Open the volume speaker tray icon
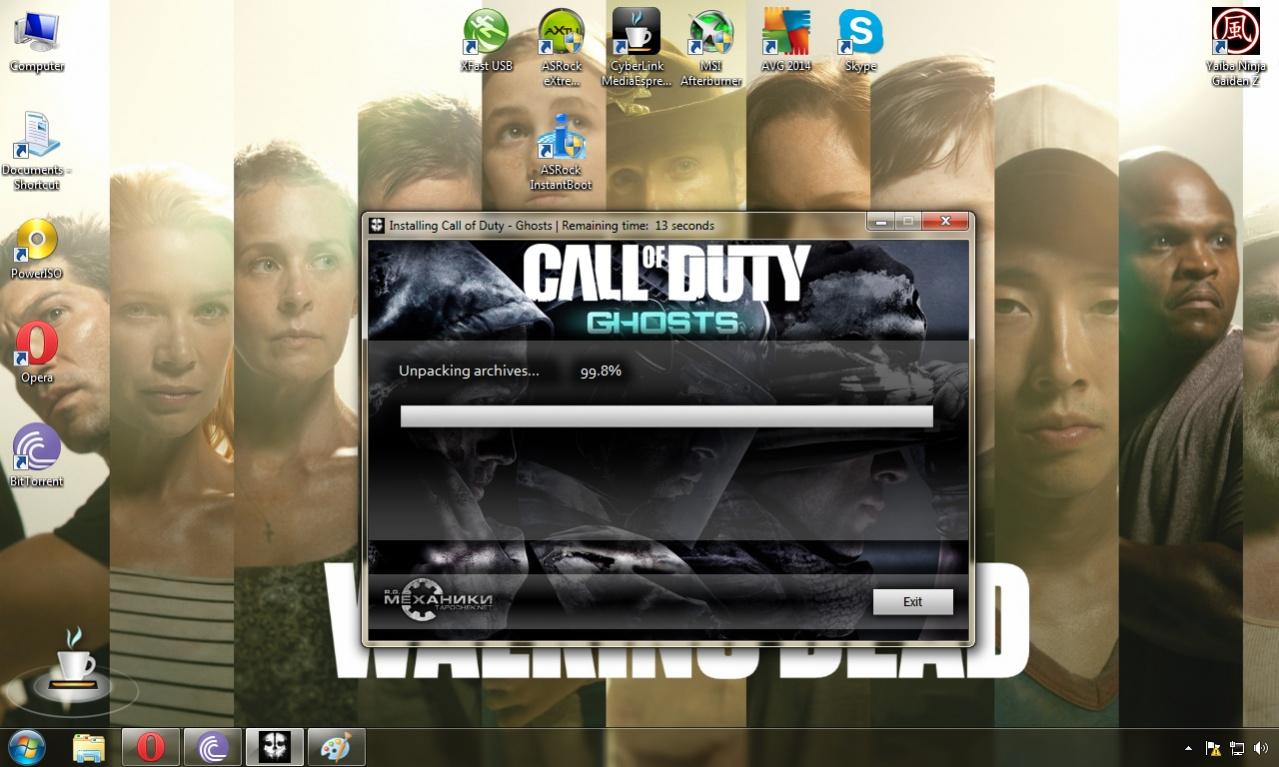The height and width of the screenshot is (767, 1279). pos(1260,748)
